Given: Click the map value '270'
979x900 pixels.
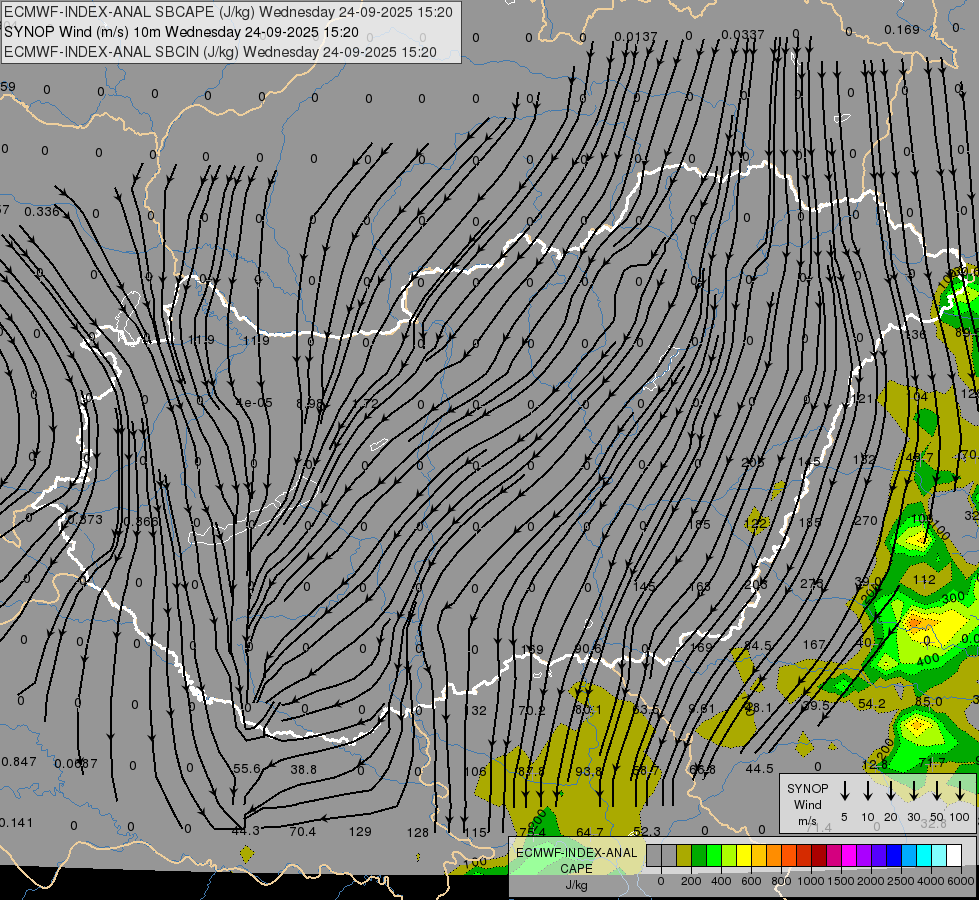Looking at the screenshot, I should tap(866, 520).
